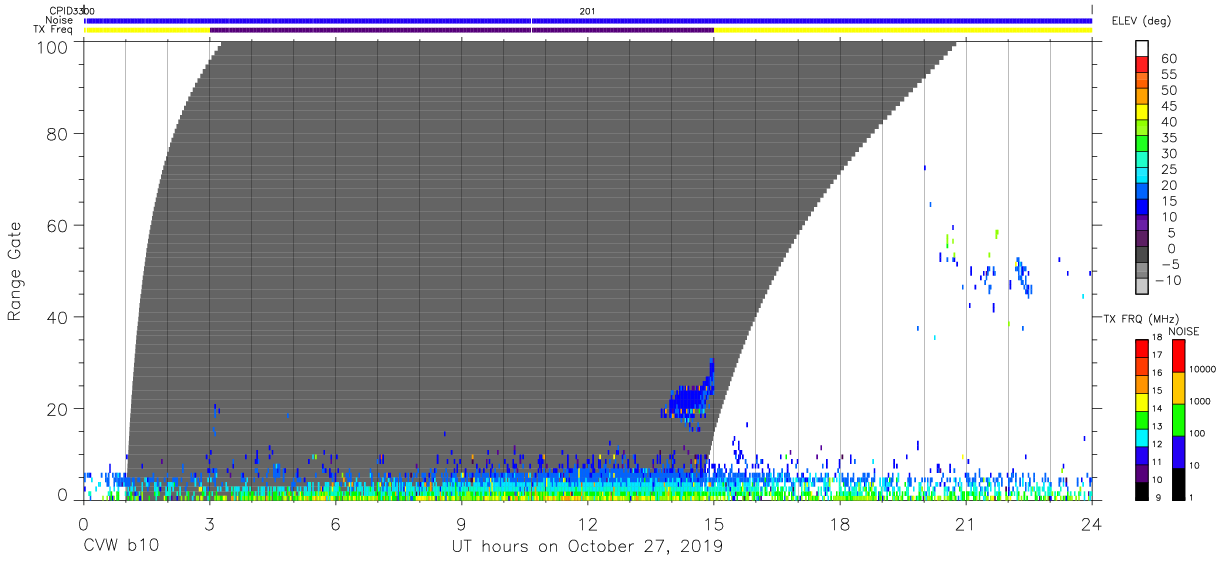Click the "201" CPID value above the plot
This screenshot has width=1228, height=567.
coord(587,10)
